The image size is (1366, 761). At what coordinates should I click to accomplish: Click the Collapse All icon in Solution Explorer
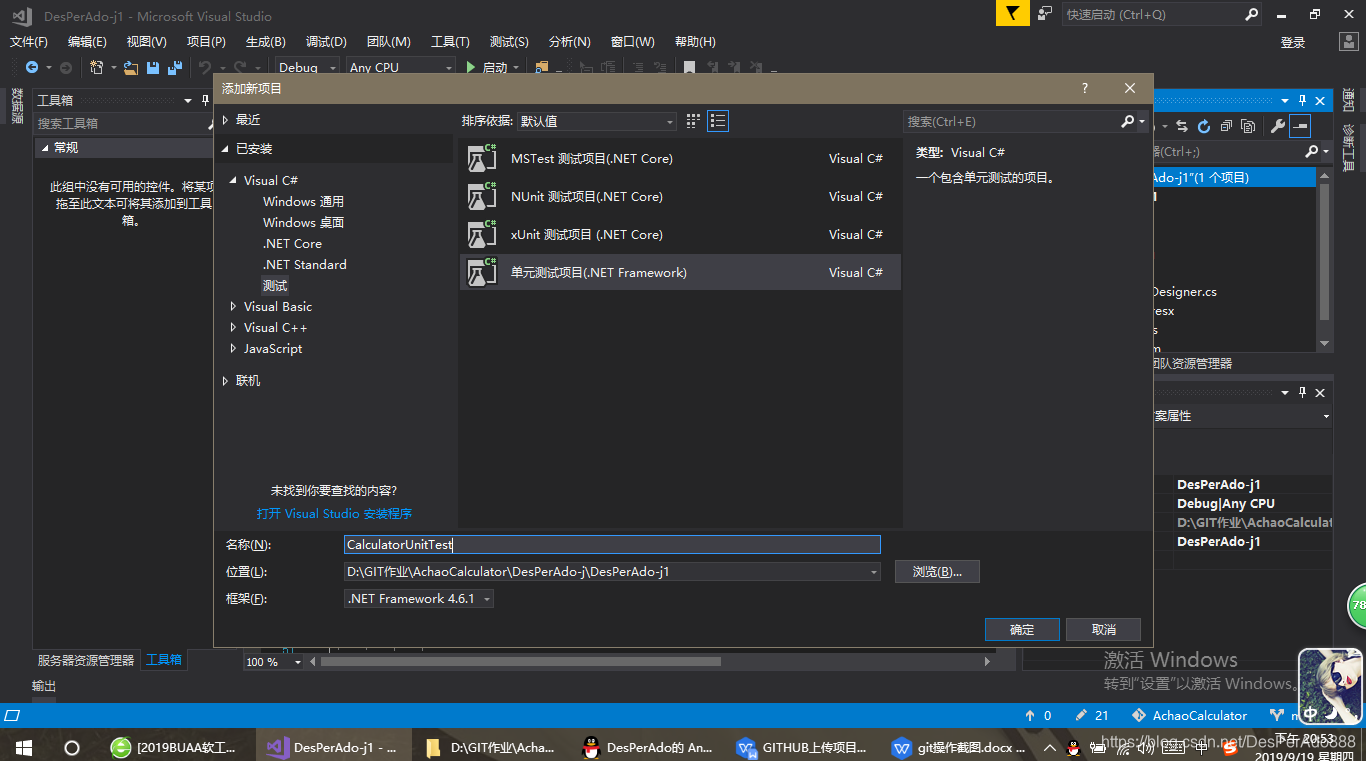pyautogui.click(x=1226, y=126)
